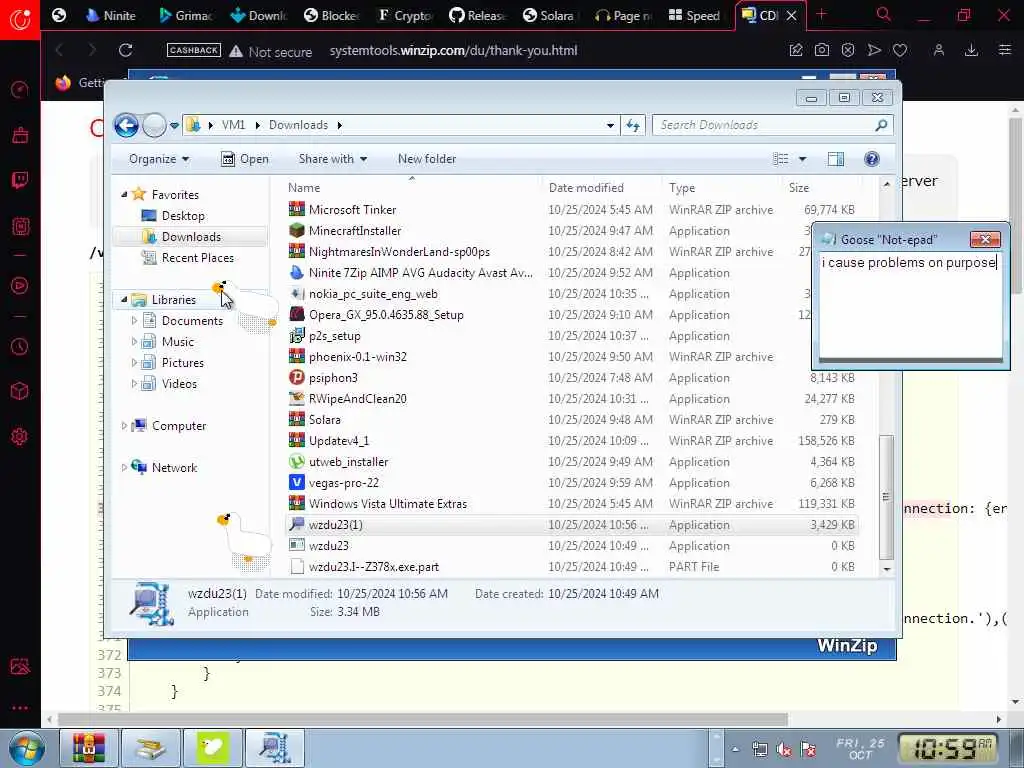Select Downloads in Favorites pane

pyautogui.click(x=191, y=237)
